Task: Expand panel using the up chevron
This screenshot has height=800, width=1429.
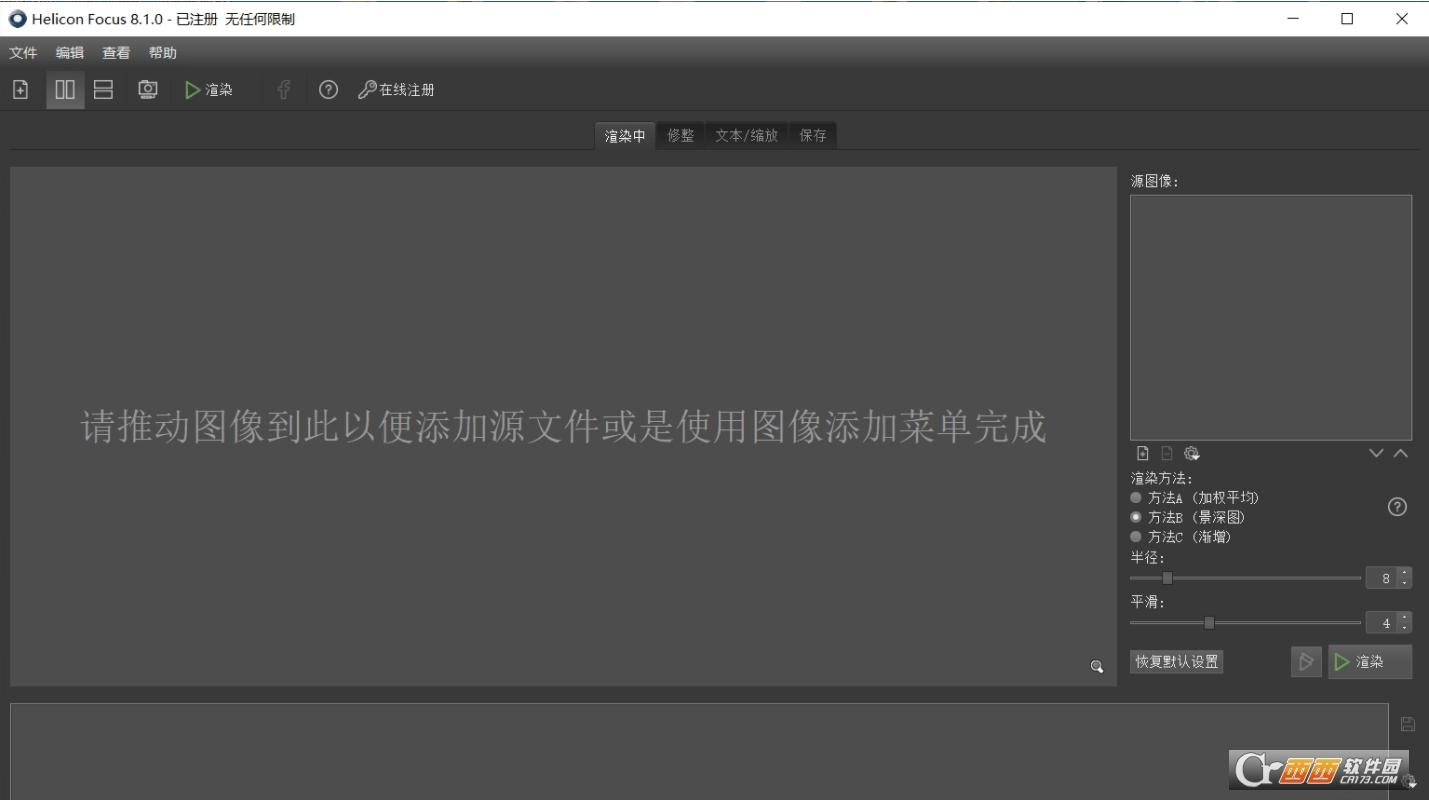Action: [1399, 453]
